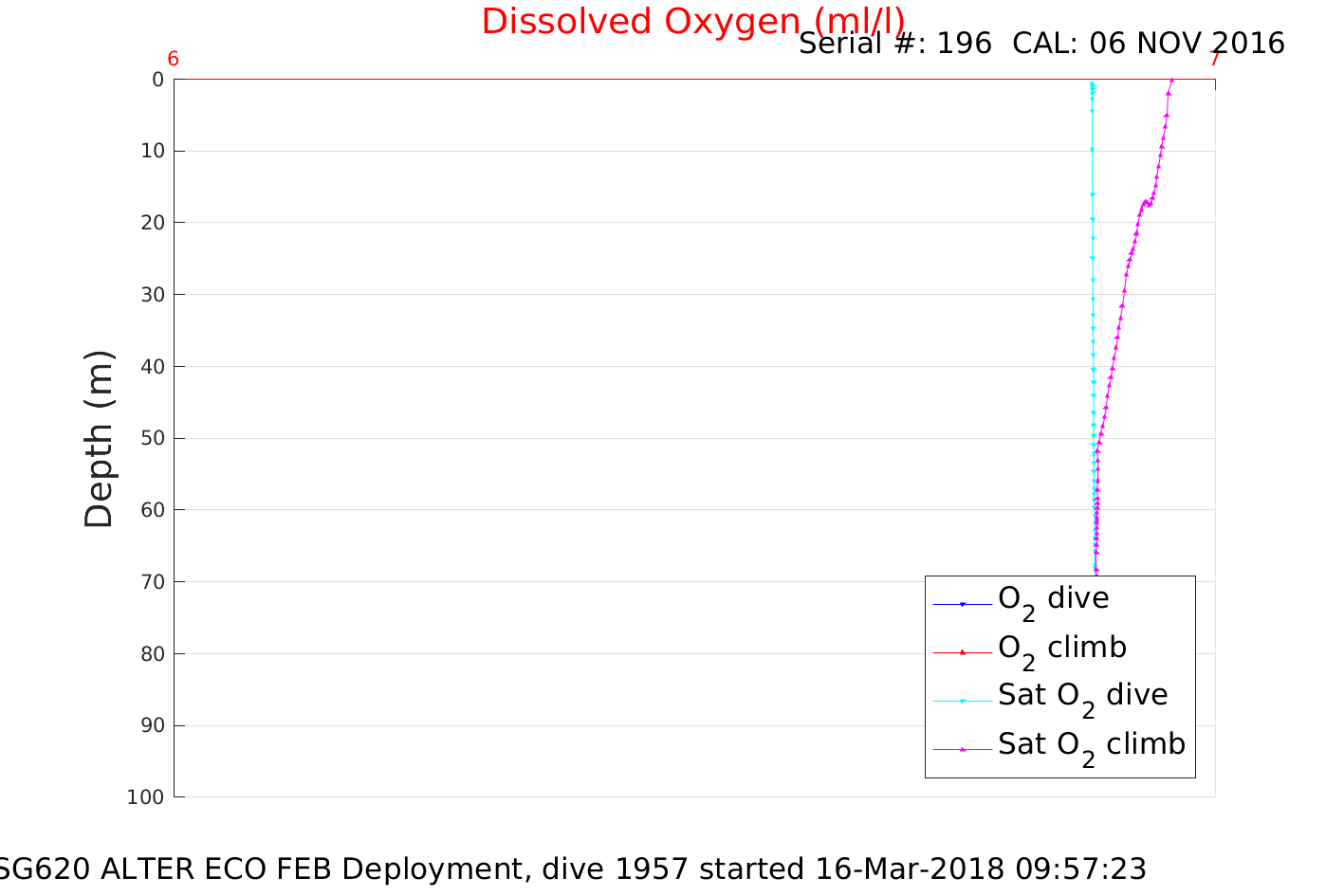Click the 'Dissolved Oxygen (ml/l)' chart title
The image size is (1344, 896).
coord(693,21)
